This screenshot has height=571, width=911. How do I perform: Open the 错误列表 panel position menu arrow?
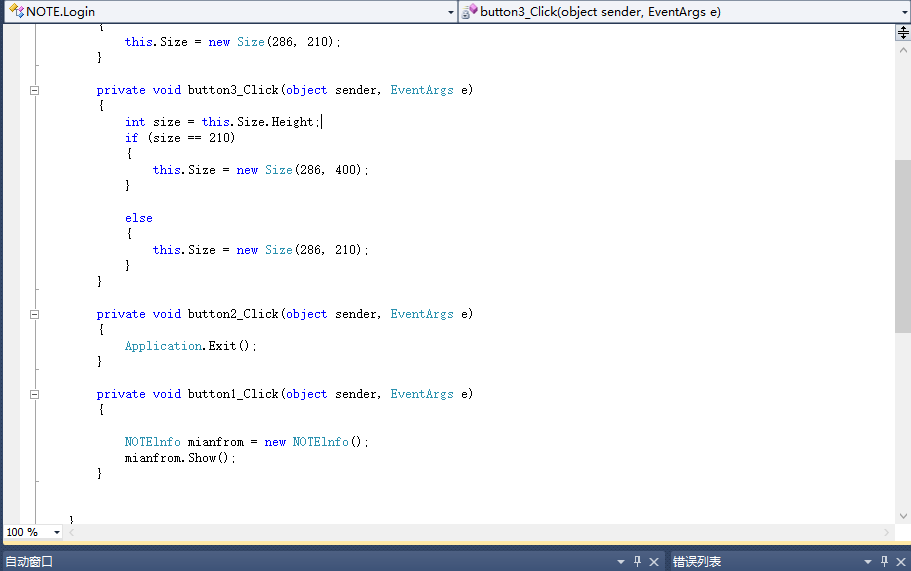[867, 562]
